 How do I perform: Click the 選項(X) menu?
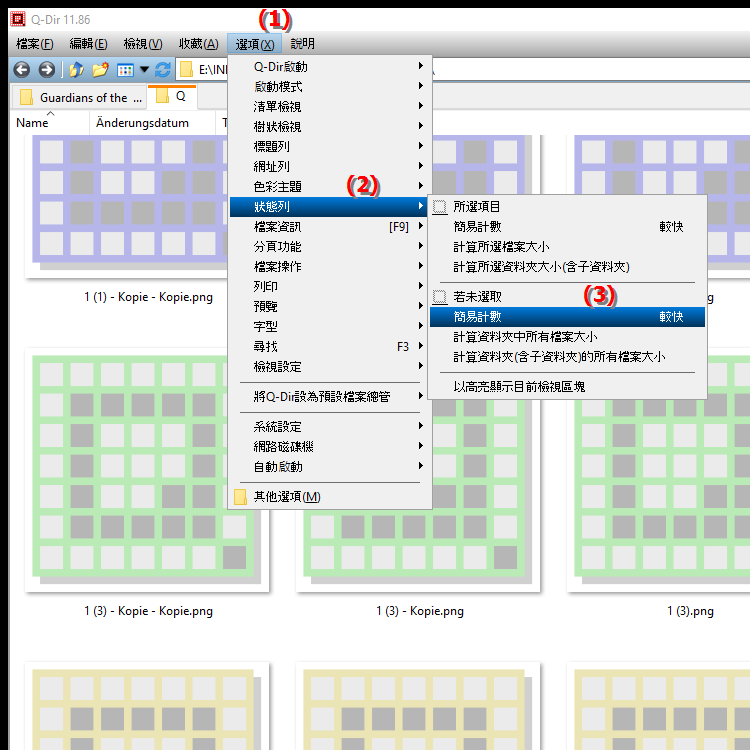254,44
